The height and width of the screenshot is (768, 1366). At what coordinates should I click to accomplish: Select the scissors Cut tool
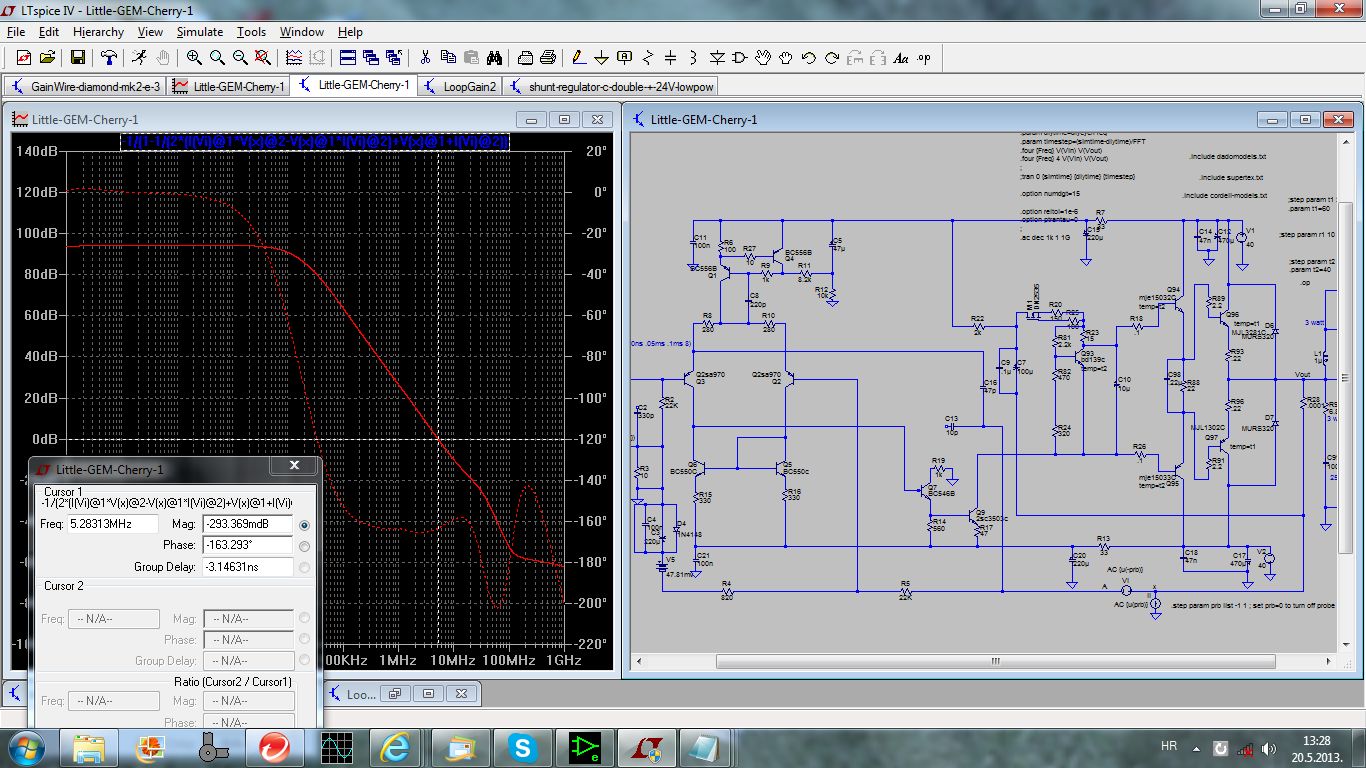click(425, 58)
